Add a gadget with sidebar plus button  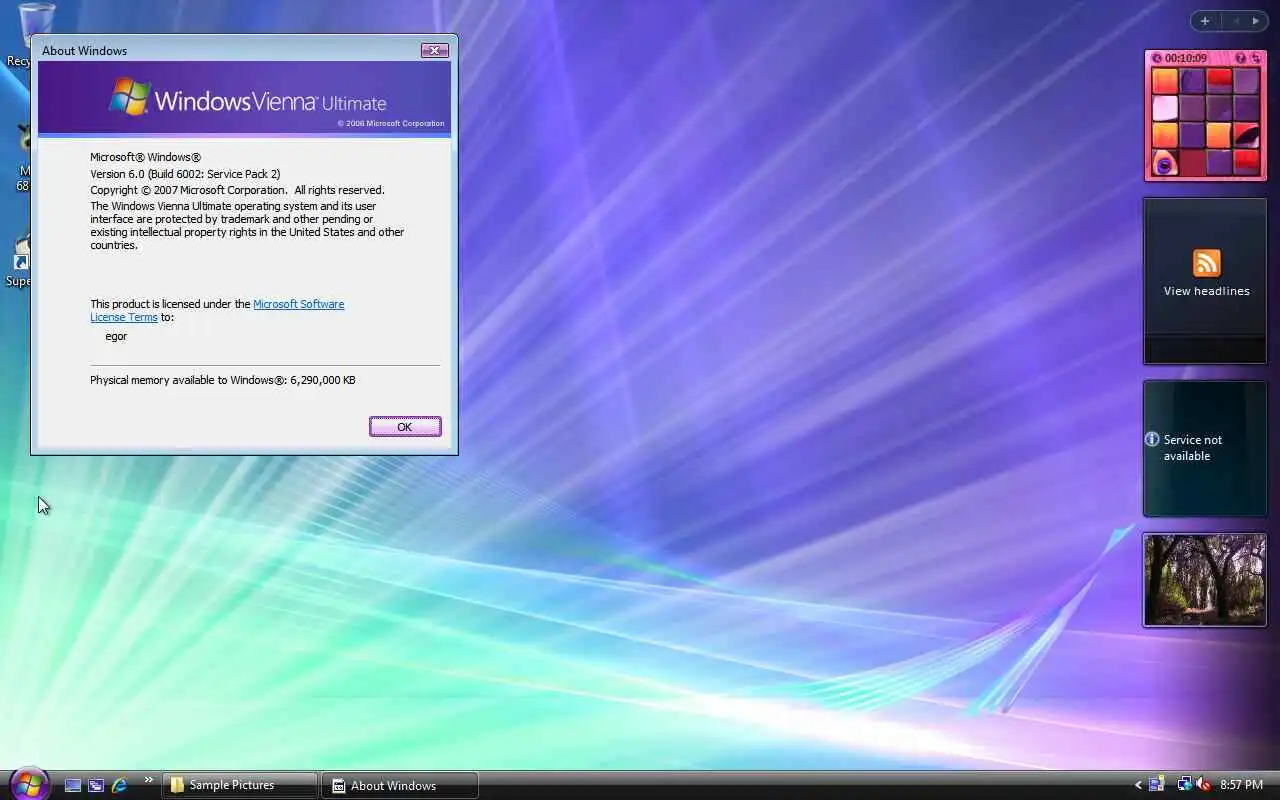[1205, 21]
